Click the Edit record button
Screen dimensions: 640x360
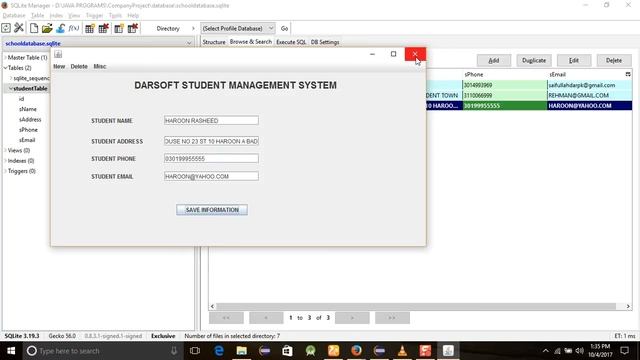[574, 60]
